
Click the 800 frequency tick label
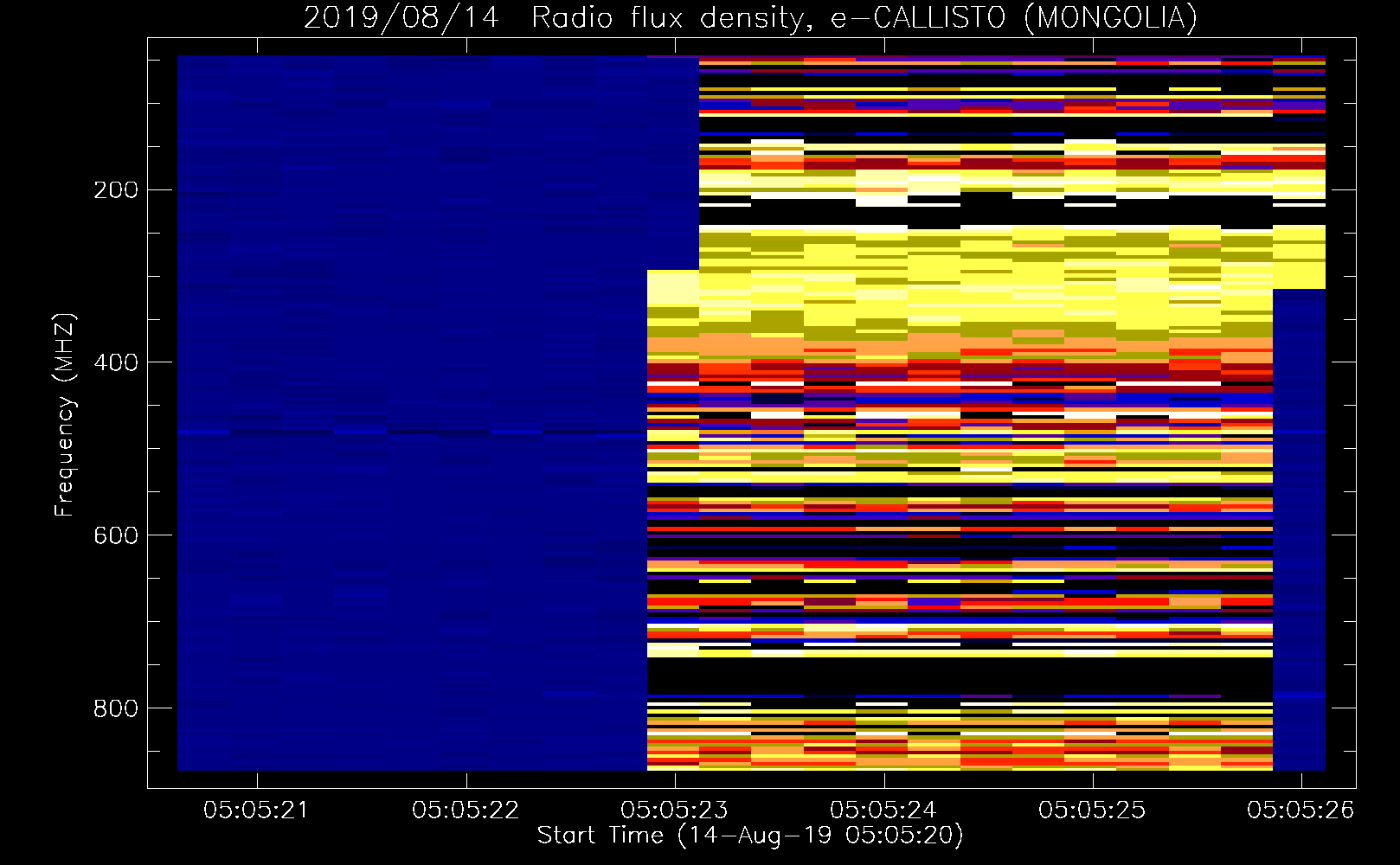(116, 708)
